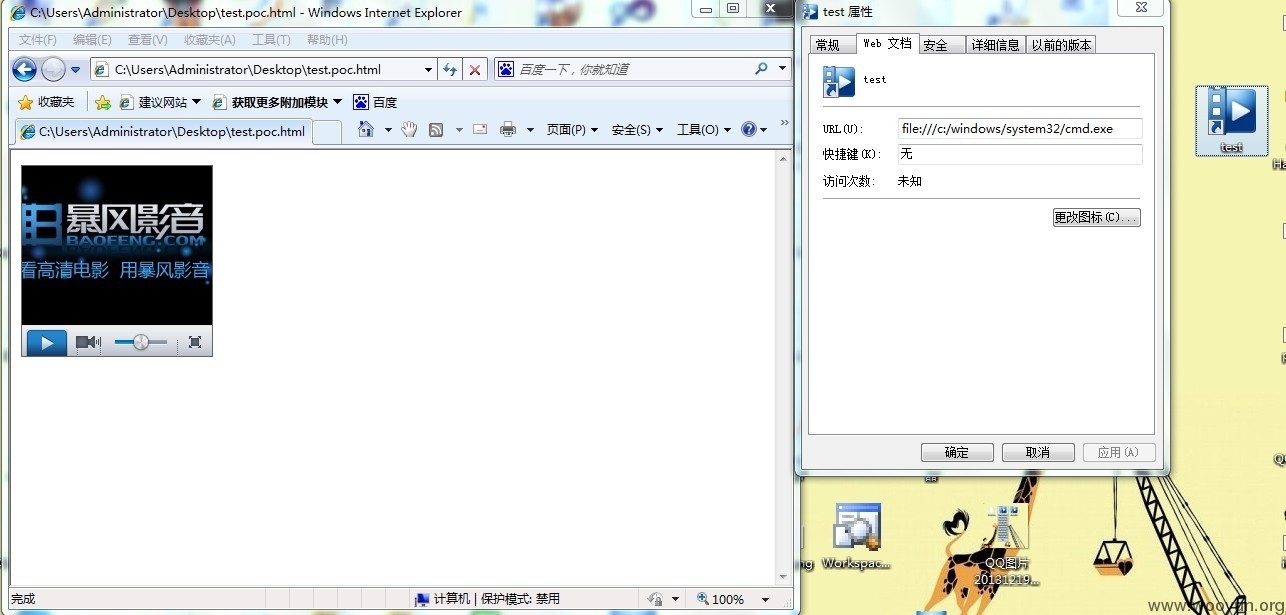Open the 页面(P) command bar menu
The height and width of the screenshot is (615, 1286).
572,130
